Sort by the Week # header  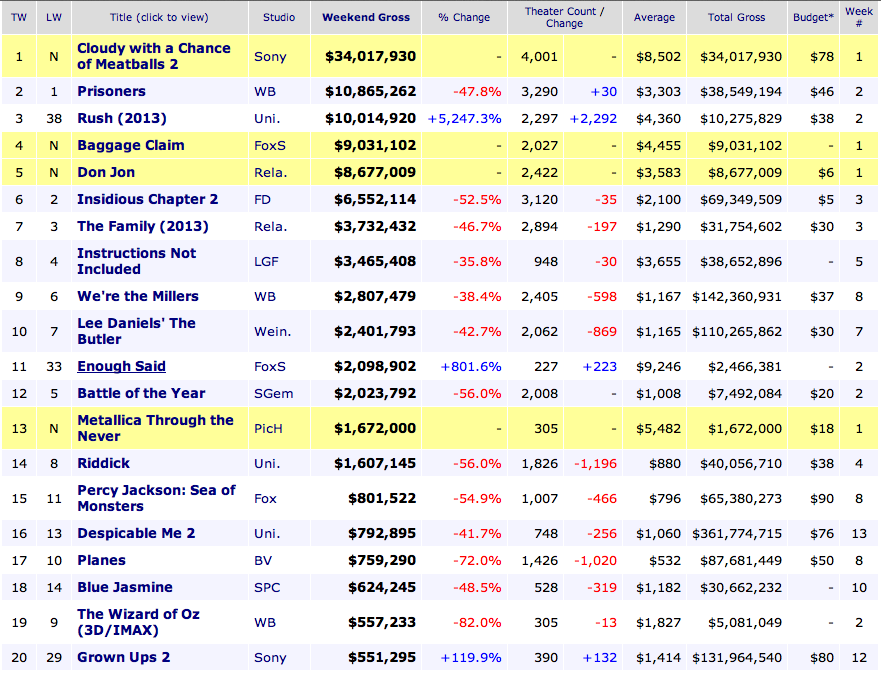[x=859, y=17]
